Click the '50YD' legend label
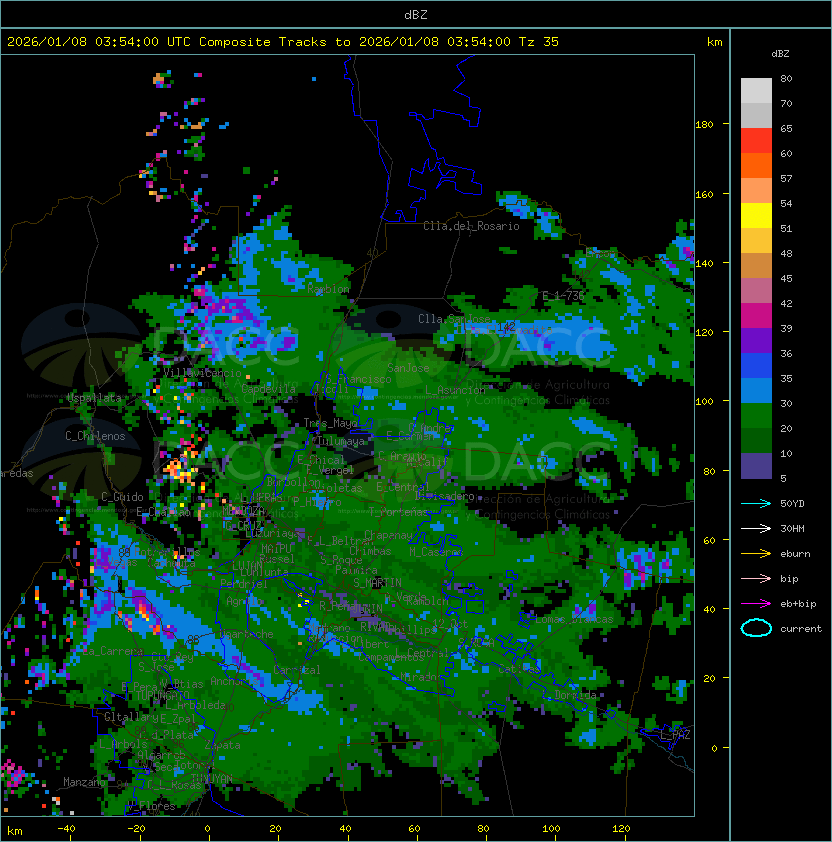832x842 pixels. click(792, 503)
